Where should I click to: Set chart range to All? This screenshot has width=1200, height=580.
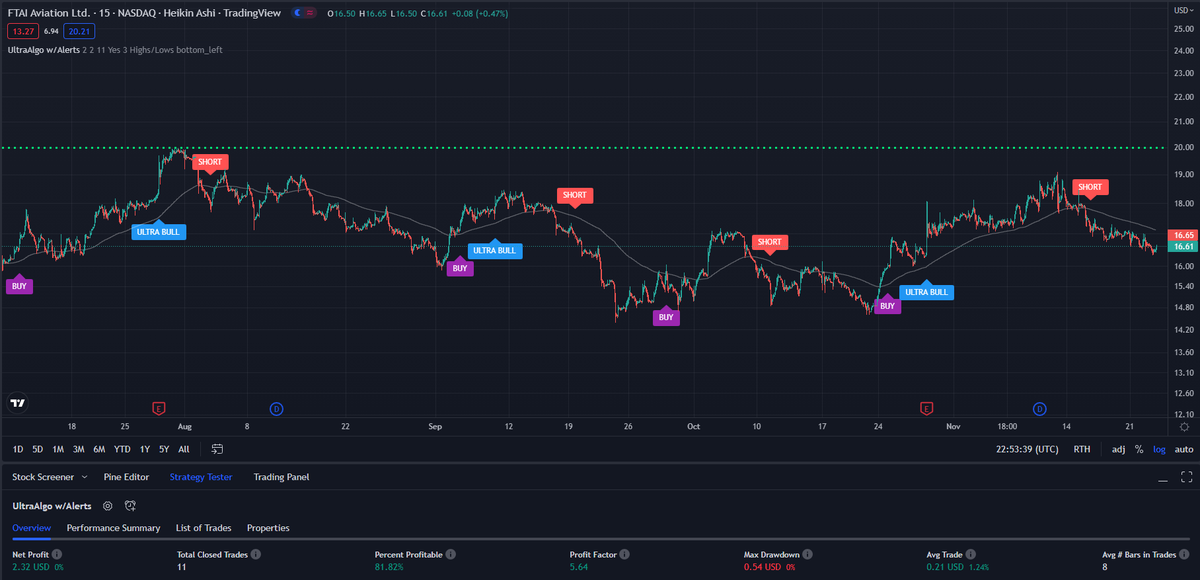tap(184, 449)
